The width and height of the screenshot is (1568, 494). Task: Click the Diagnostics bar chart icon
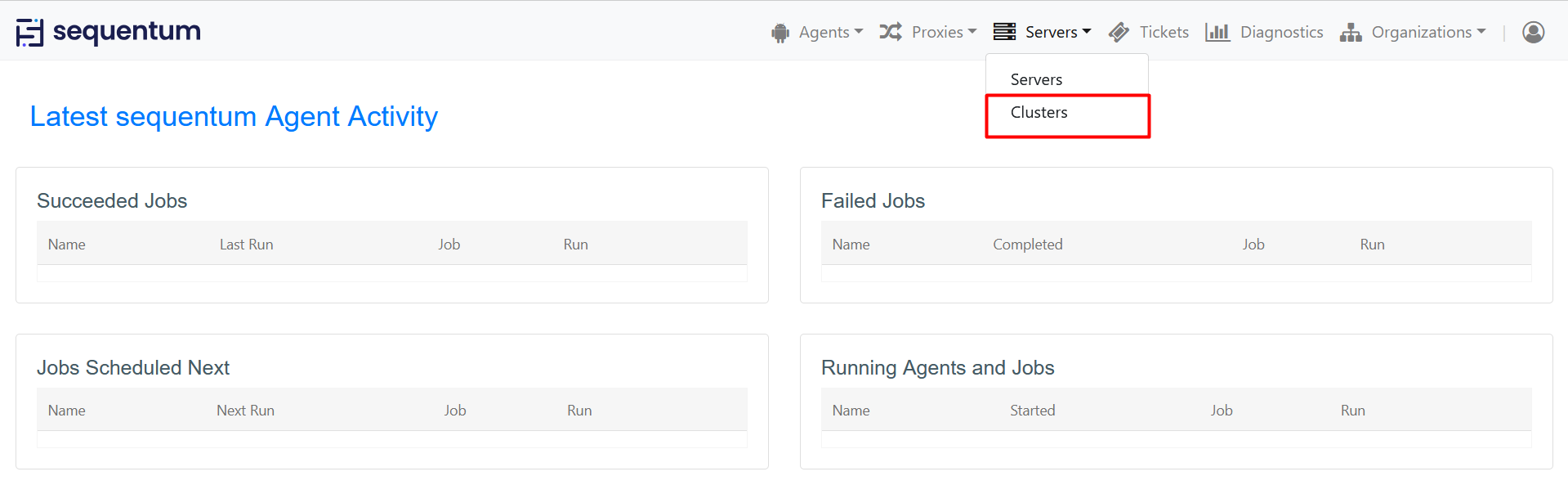coord(1217,32)
